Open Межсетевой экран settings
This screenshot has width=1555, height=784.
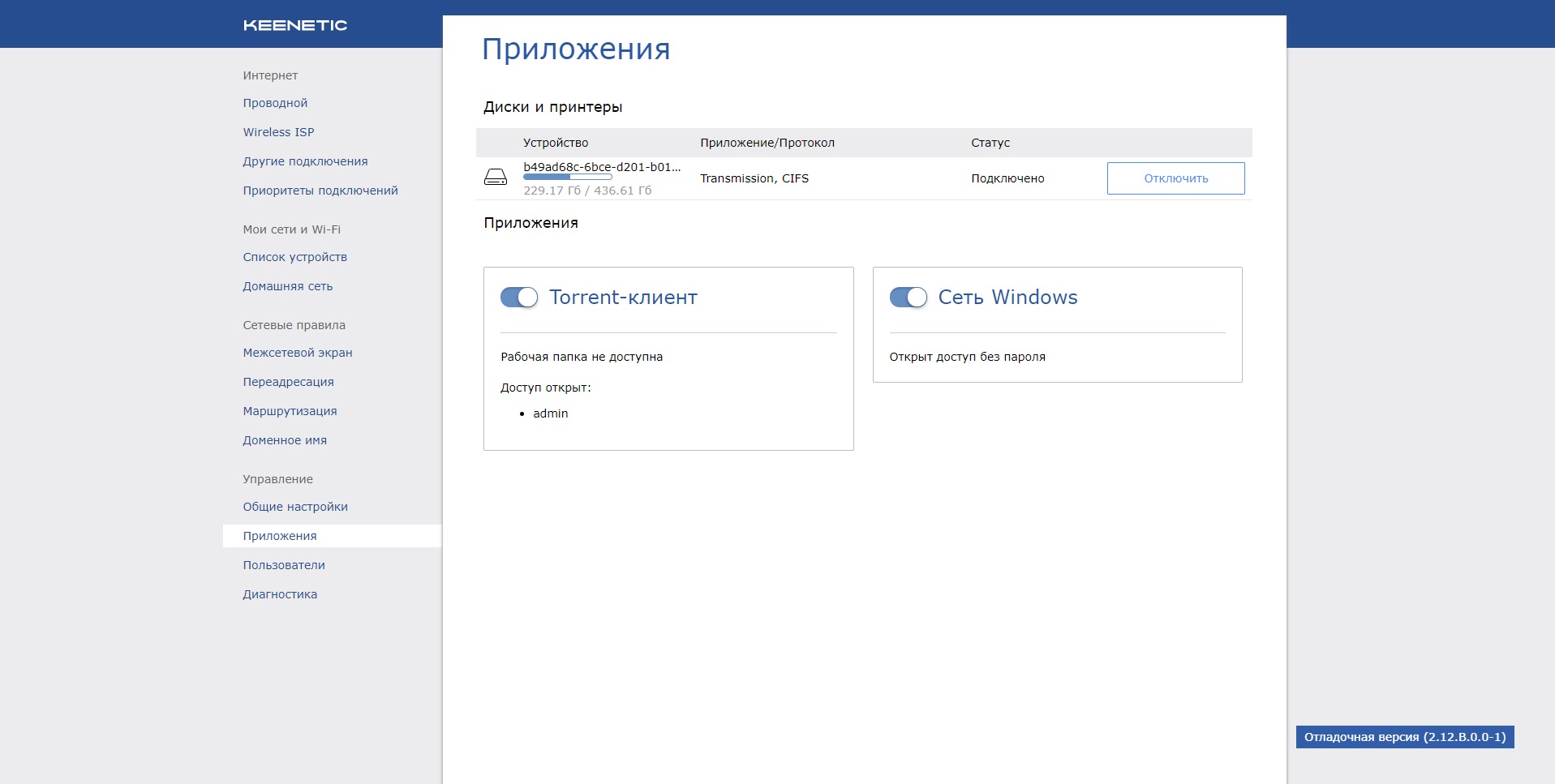[x=298, y=353]
